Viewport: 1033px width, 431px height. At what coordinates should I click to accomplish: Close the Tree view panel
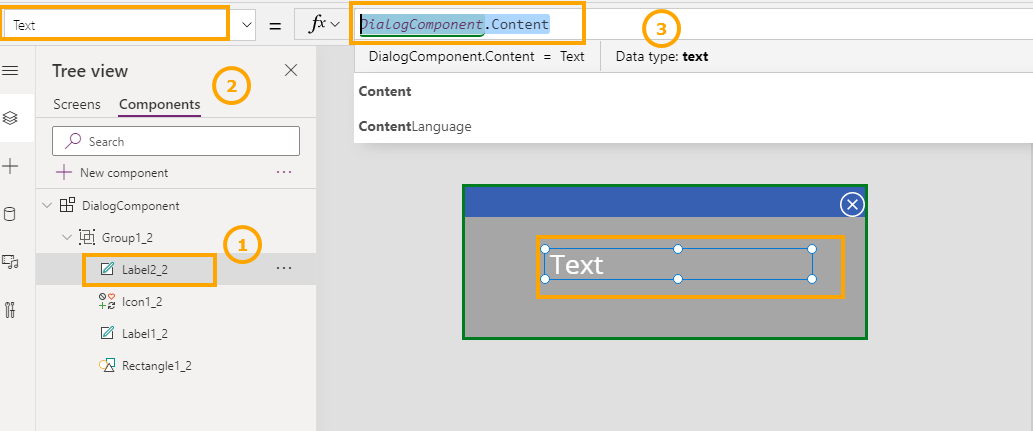[x=291, y=70]
